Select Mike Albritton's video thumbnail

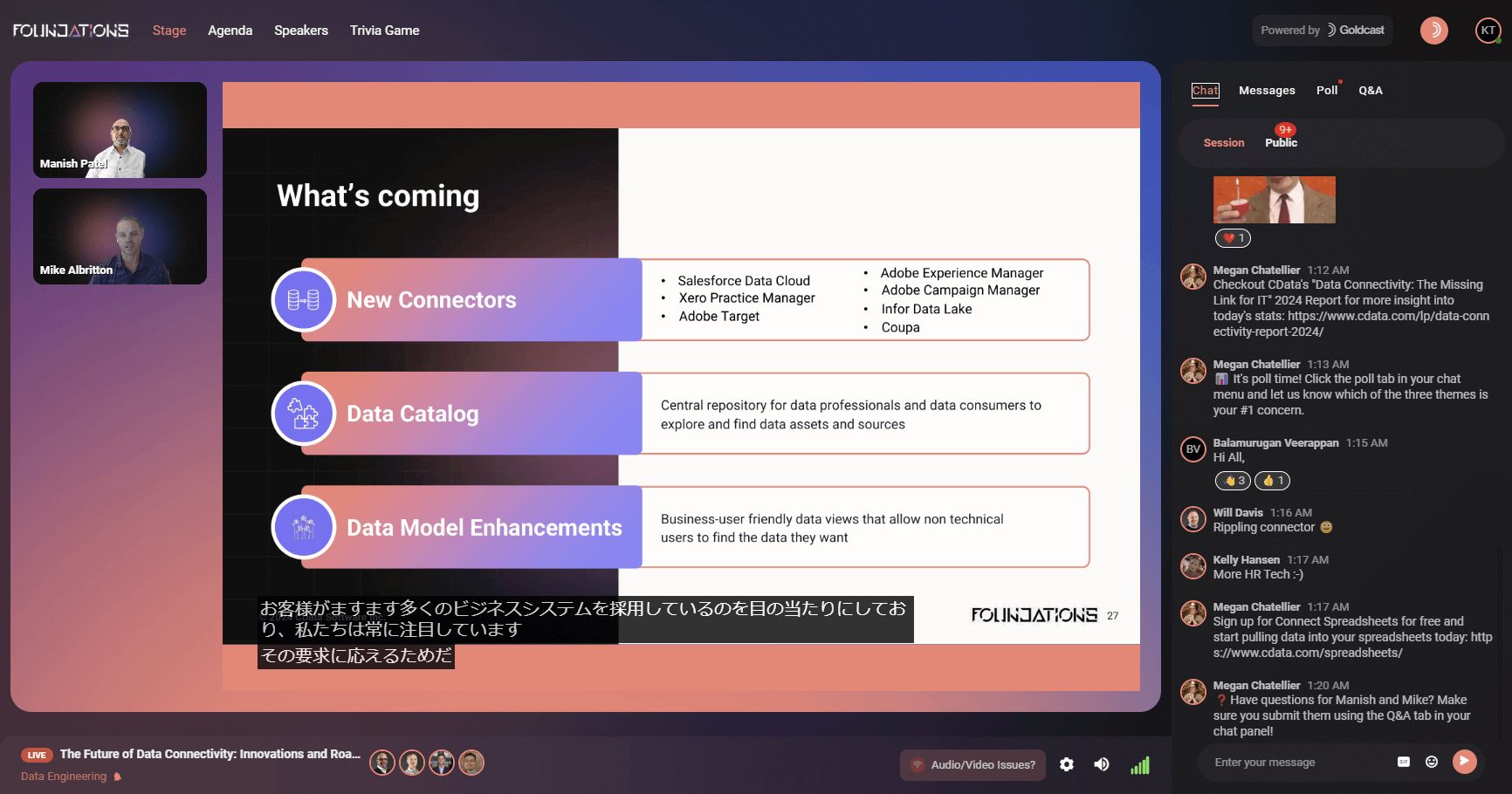tap(120, 236)
